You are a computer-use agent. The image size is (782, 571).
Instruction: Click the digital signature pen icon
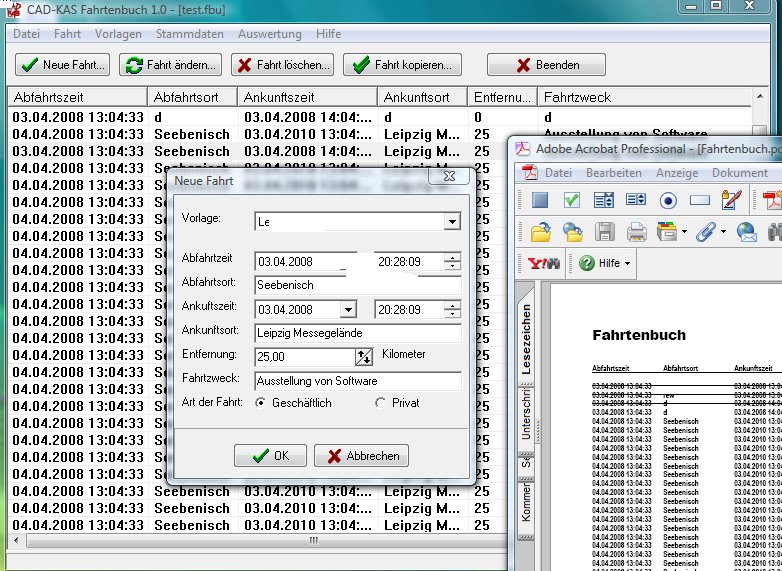point(731,200)
